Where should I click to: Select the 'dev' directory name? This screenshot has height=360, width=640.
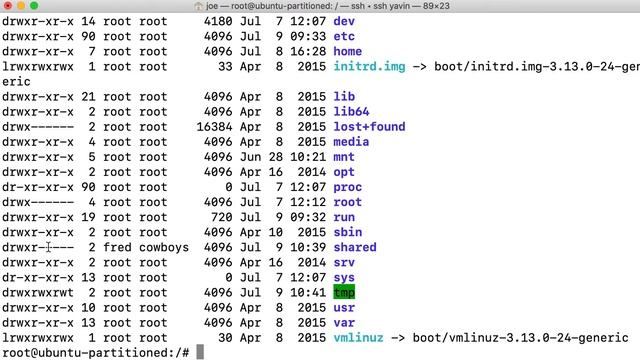(344, 21)
